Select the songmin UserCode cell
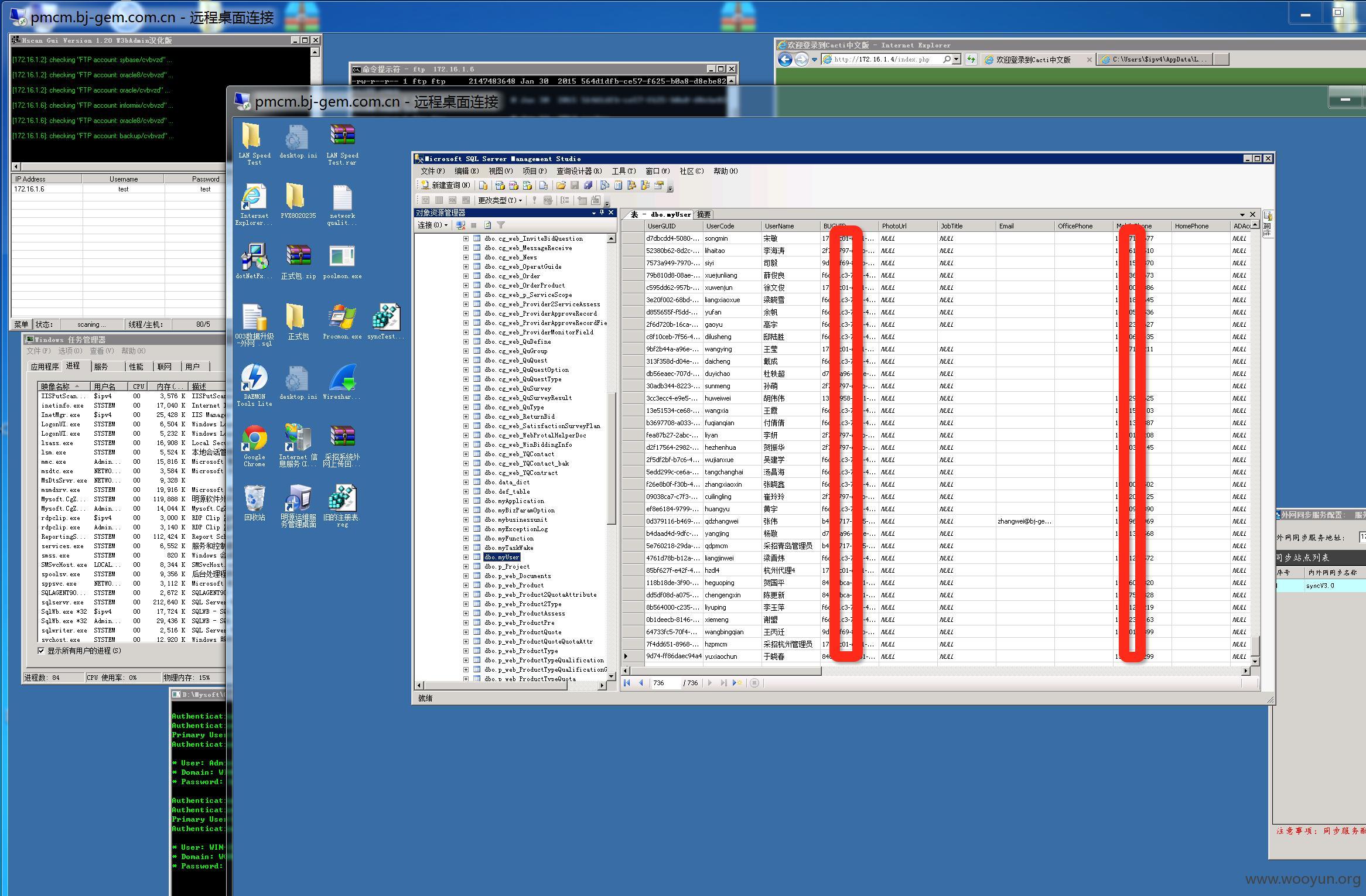 [x=732, y=238]
